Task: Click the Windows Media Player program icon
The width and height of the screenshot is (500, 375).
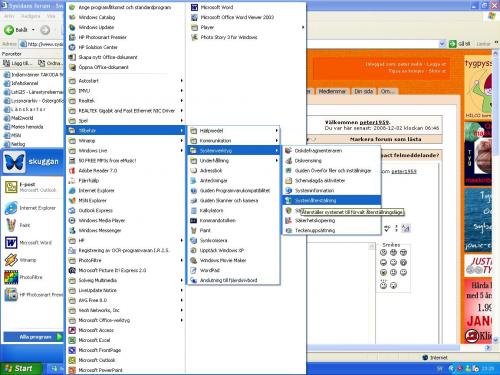Action: tap(72, 220)
